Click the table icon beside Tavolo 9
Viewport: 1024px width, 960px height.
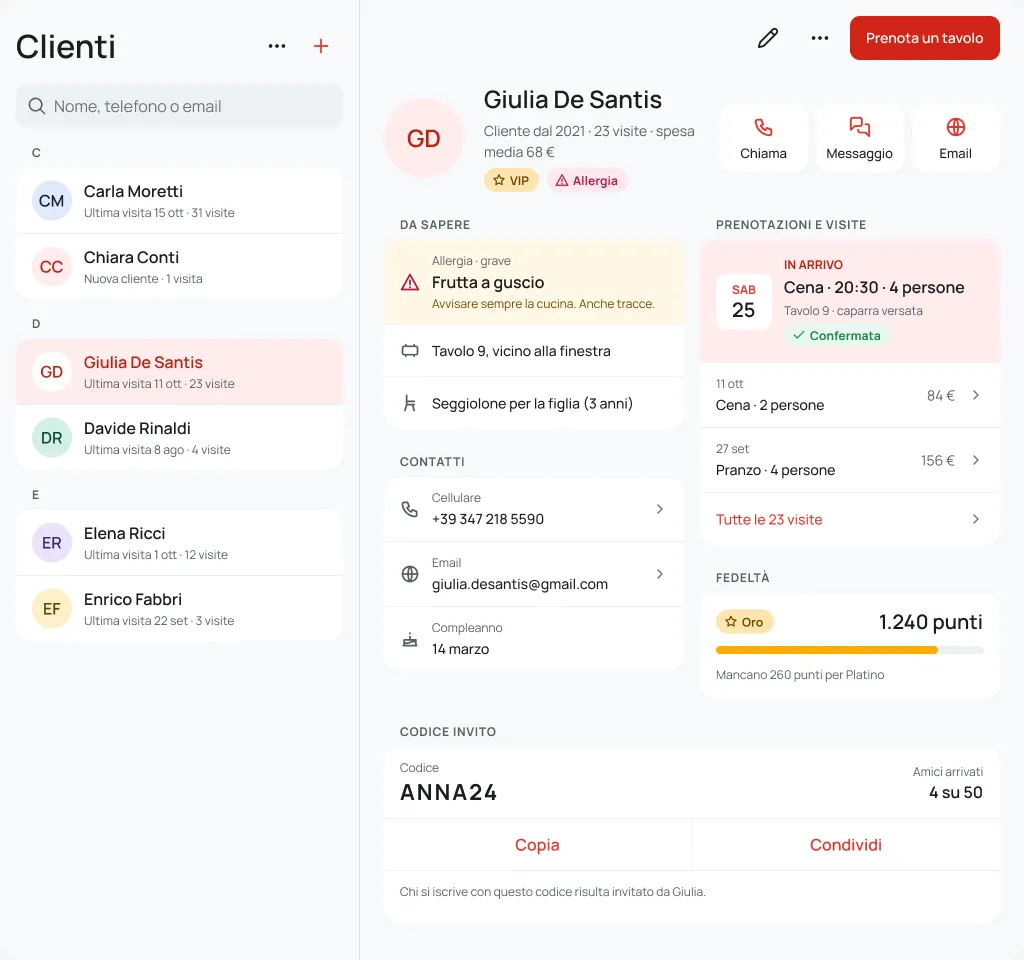[x=410, y=351]
